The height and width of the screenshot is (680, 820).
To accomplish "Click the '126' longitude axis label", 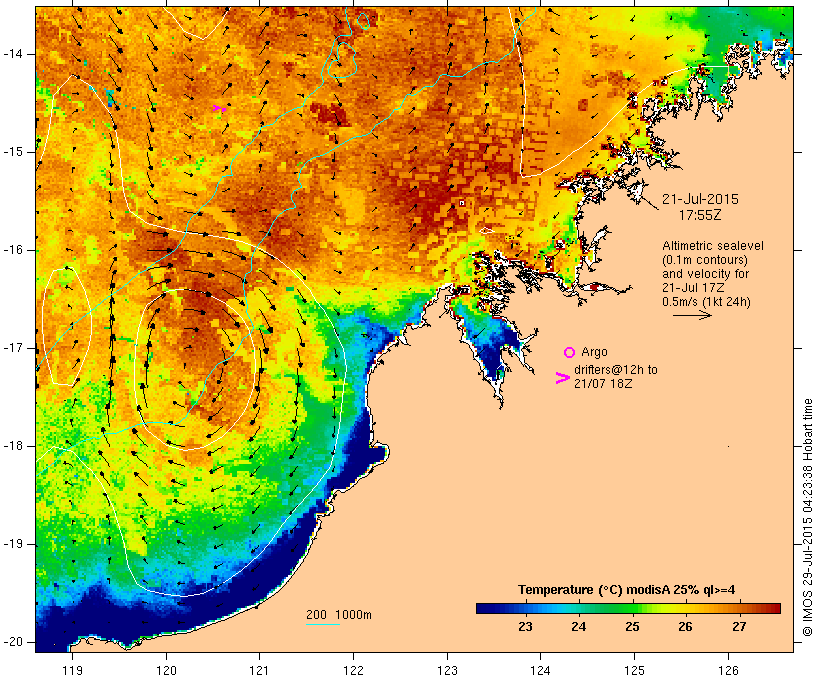I will click(x=728, y=670).
